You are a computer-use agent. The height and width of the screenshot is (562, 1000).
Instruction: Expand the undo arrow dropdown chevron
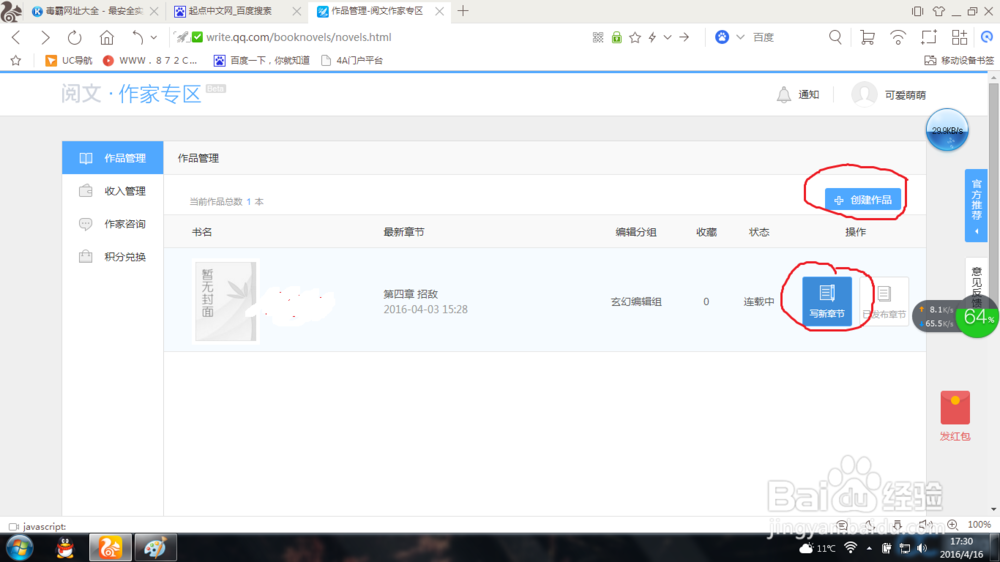coord(154,38)
